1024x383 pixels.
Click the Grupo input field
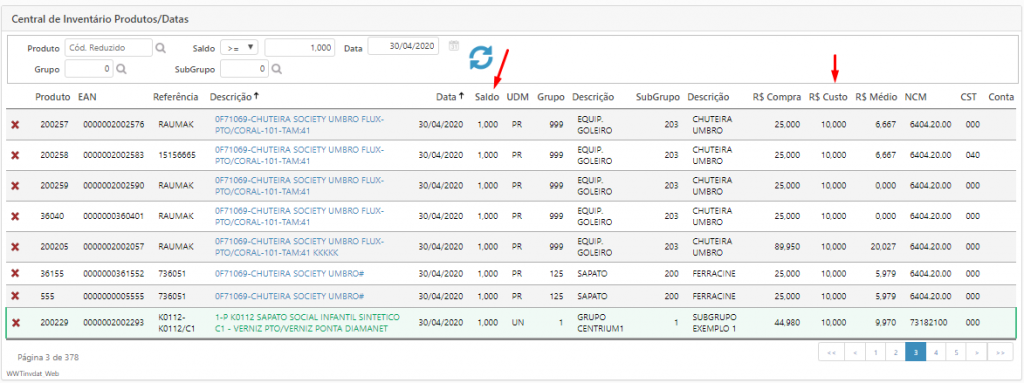[x=89, y=69]
